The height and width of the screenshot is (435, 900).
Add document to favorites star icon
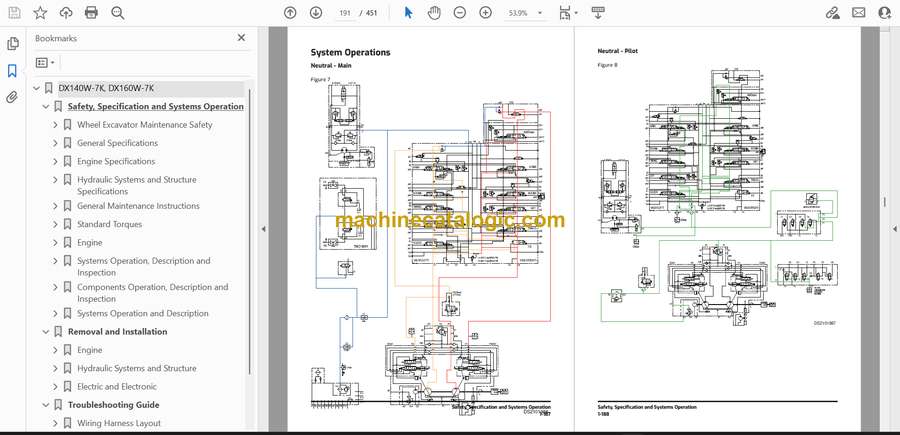(40, 13)
